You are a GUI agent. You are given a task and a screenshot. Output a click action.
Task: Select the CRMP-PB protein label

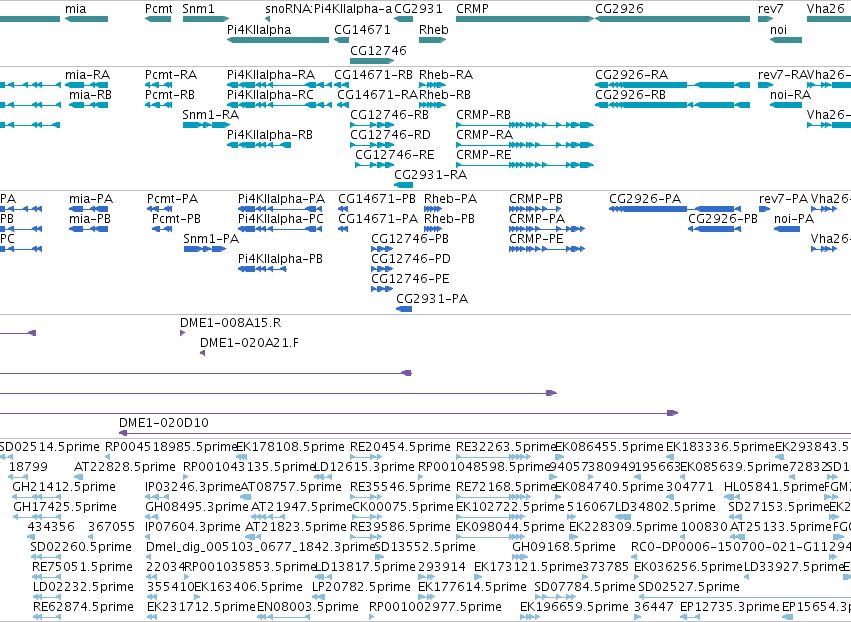pos(536,199)
